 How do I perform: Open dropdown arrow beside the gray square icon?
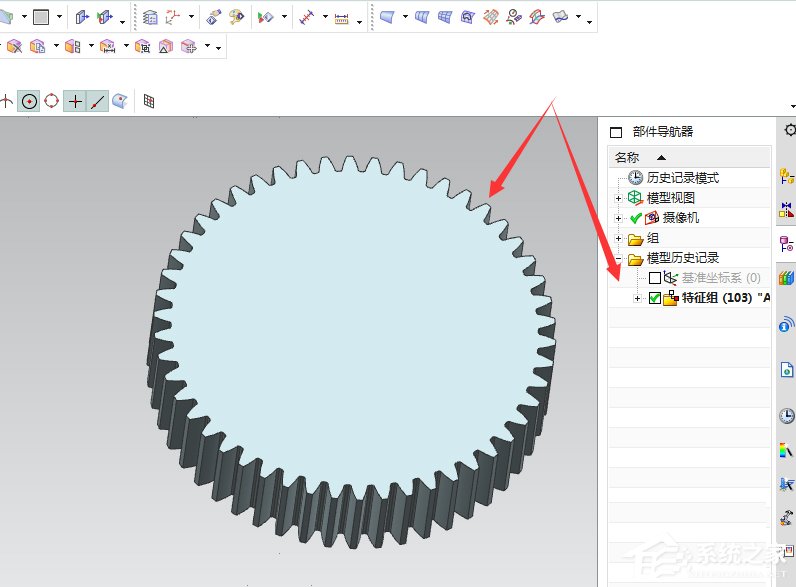click(59, 18)
